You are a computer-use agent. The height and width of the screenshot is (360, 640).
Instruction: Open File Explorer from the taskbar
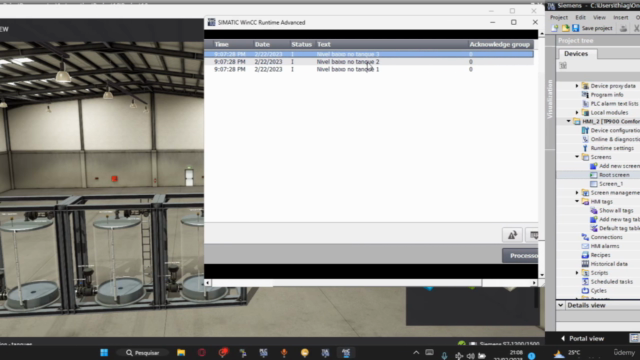(181, 353)
